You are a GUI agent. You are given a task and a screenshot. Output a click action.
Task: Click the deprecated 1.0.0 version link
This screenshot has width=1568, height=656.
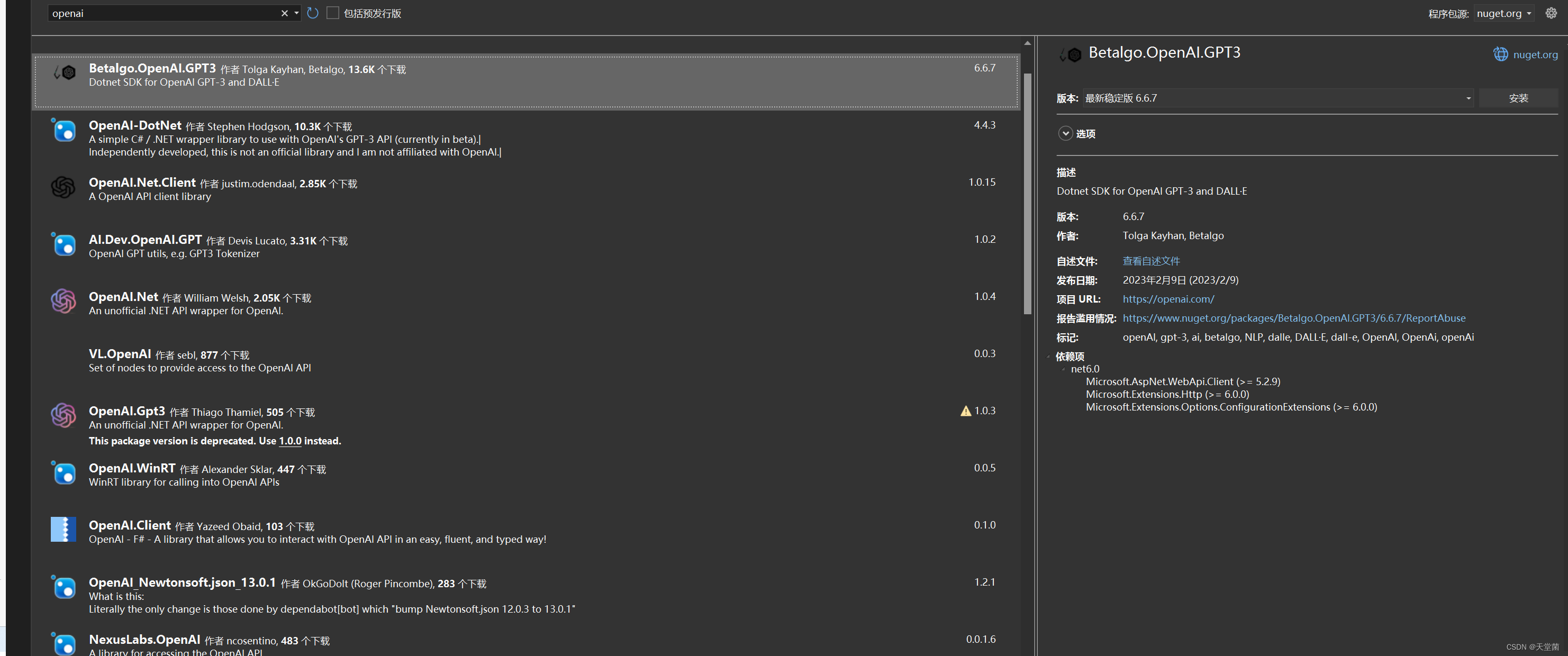click(290, 441)
